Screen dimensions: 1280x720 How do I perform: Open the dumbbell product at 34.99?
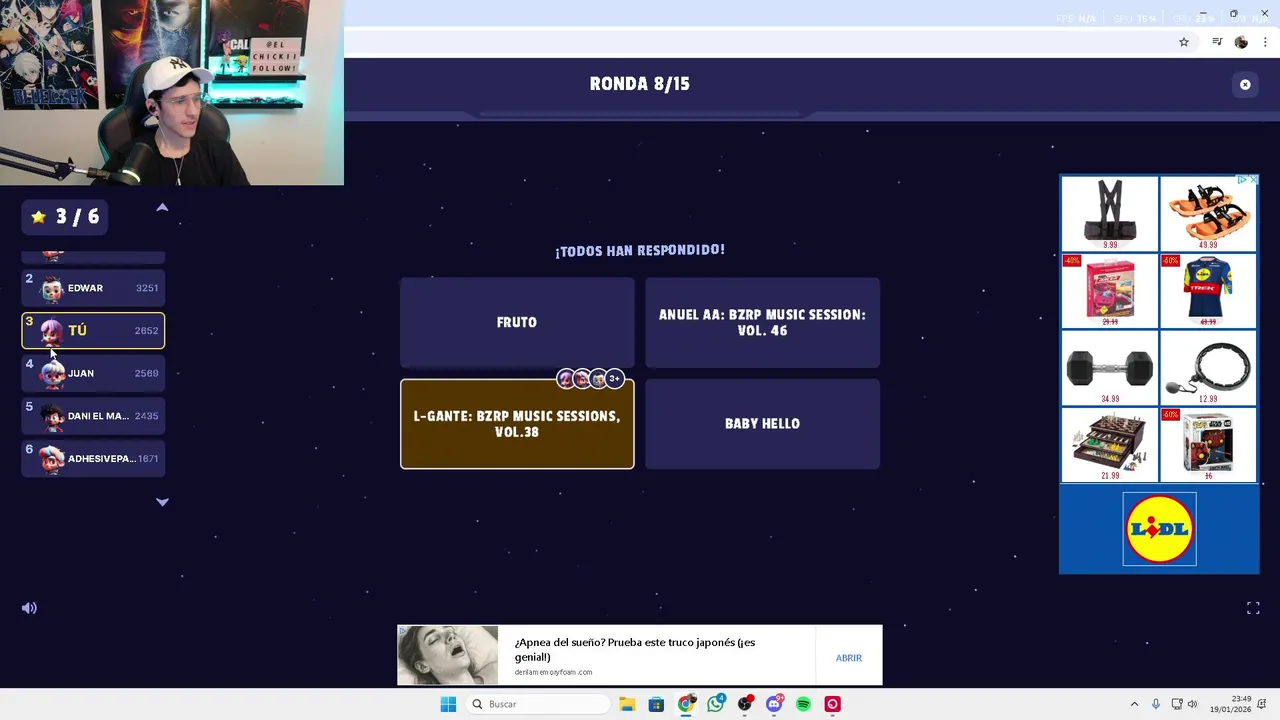pos(1110,369)
